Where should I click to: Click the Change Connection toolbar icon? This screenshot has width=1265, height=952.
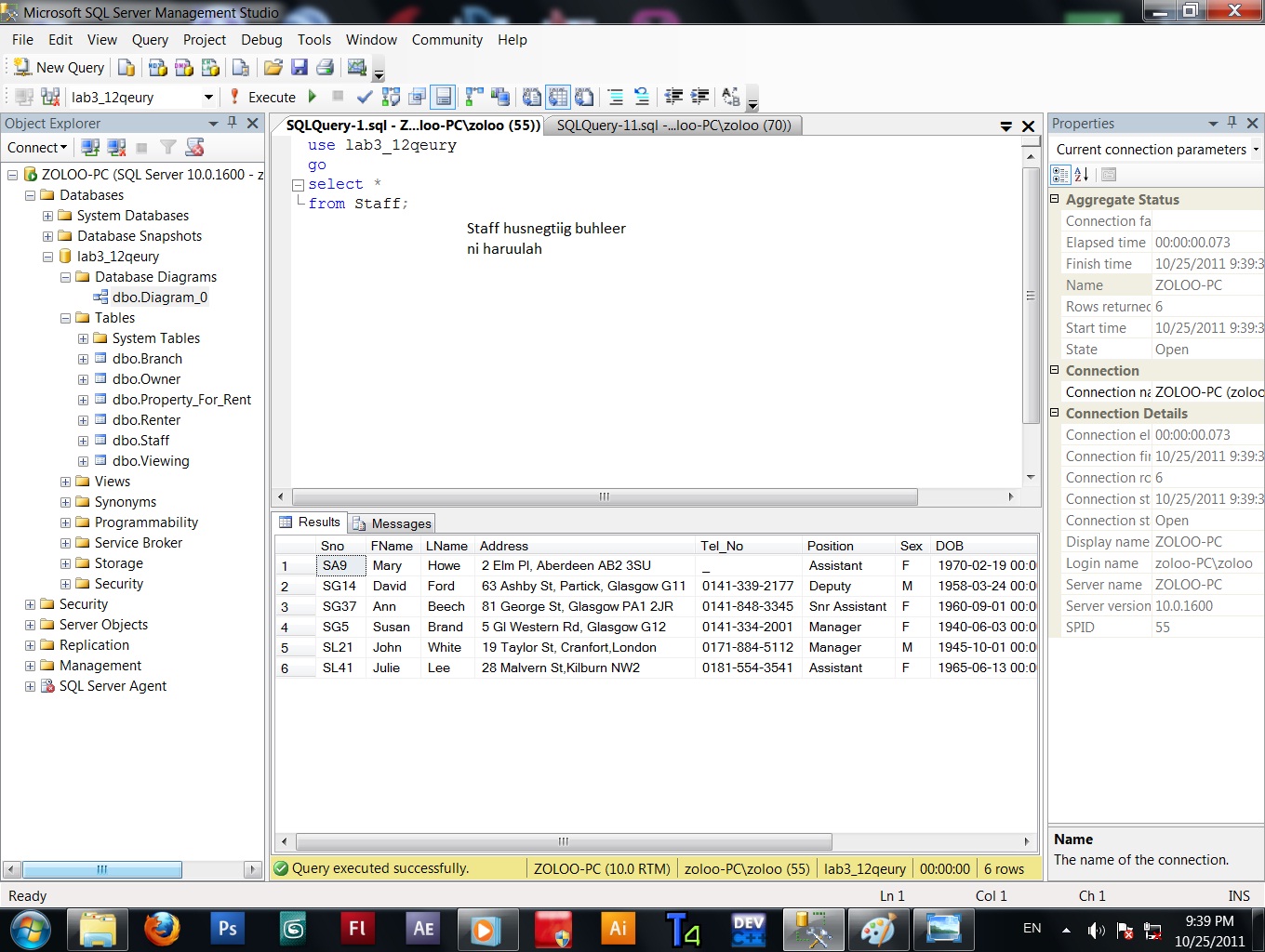coord(50,97)
